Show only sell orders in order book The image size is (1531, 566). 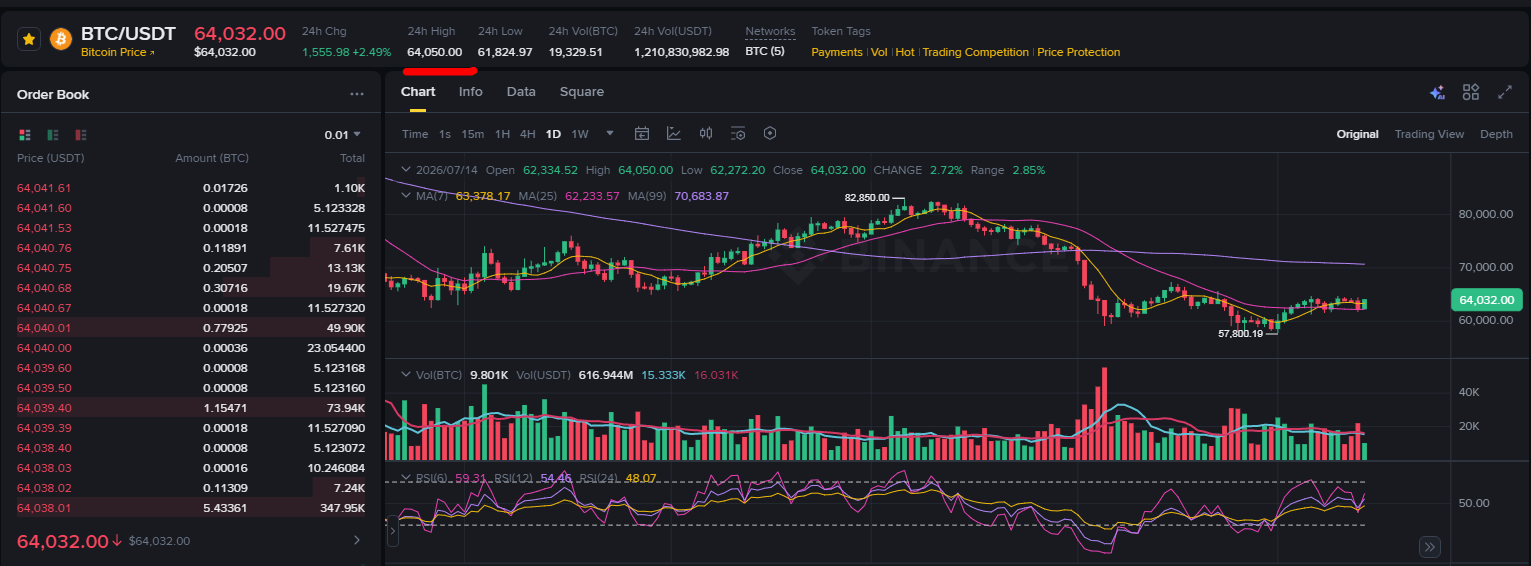(81, 134)
